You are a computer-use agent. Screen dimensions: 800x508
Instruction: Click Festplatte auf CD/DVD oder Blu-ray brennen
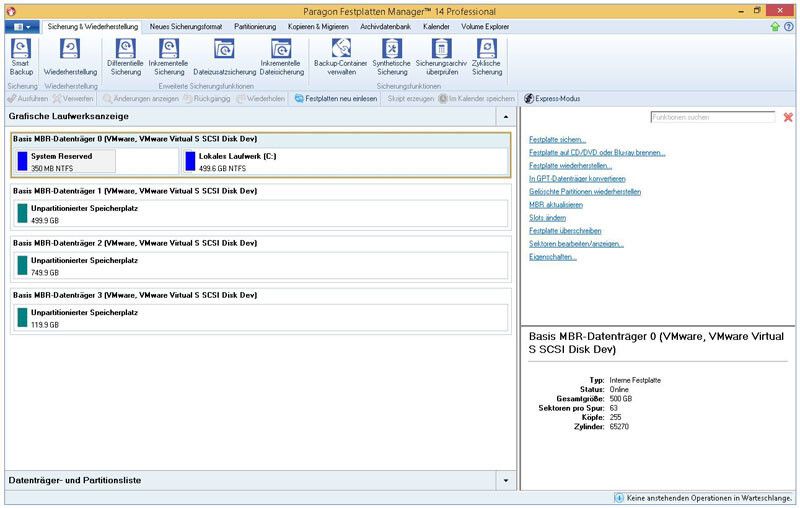pyautogui.click(x=597, y=153)
